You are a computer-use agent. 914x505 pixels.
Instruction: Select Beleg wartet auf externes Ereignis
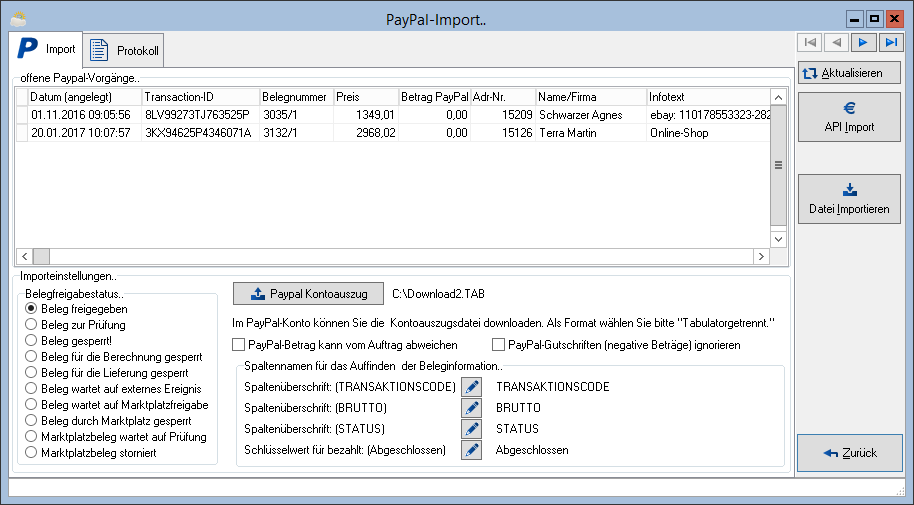[x=113, y=389]
